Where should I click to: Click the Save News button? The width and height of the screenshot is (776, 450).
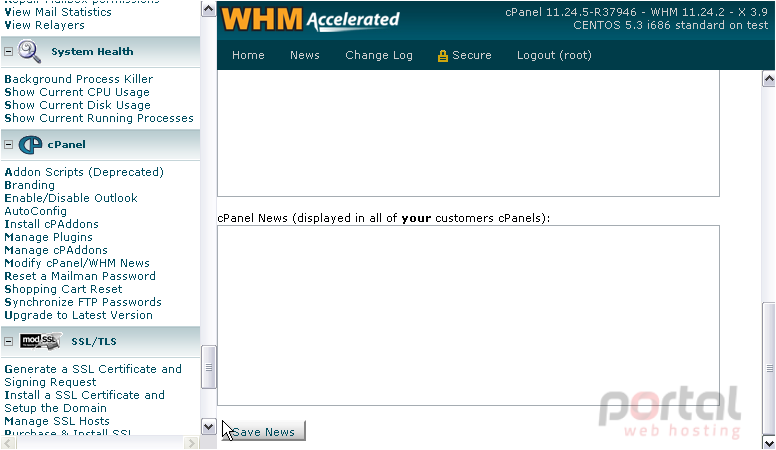click(x=263, y=432)
